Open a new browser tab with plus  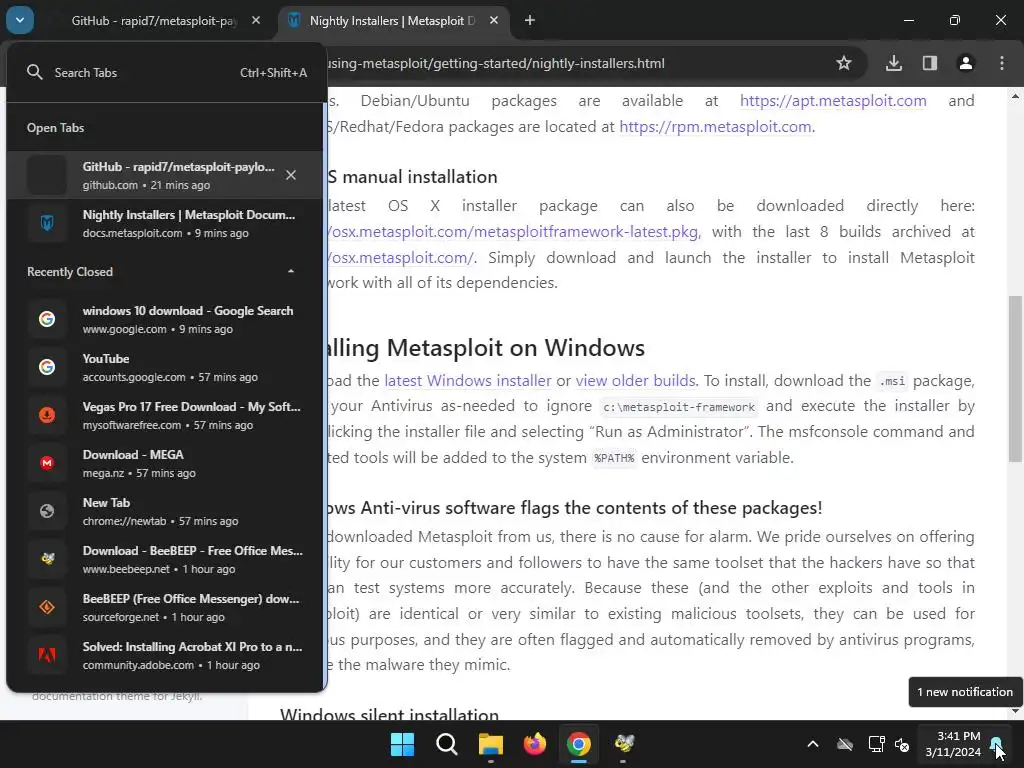(x=530, y=21)
